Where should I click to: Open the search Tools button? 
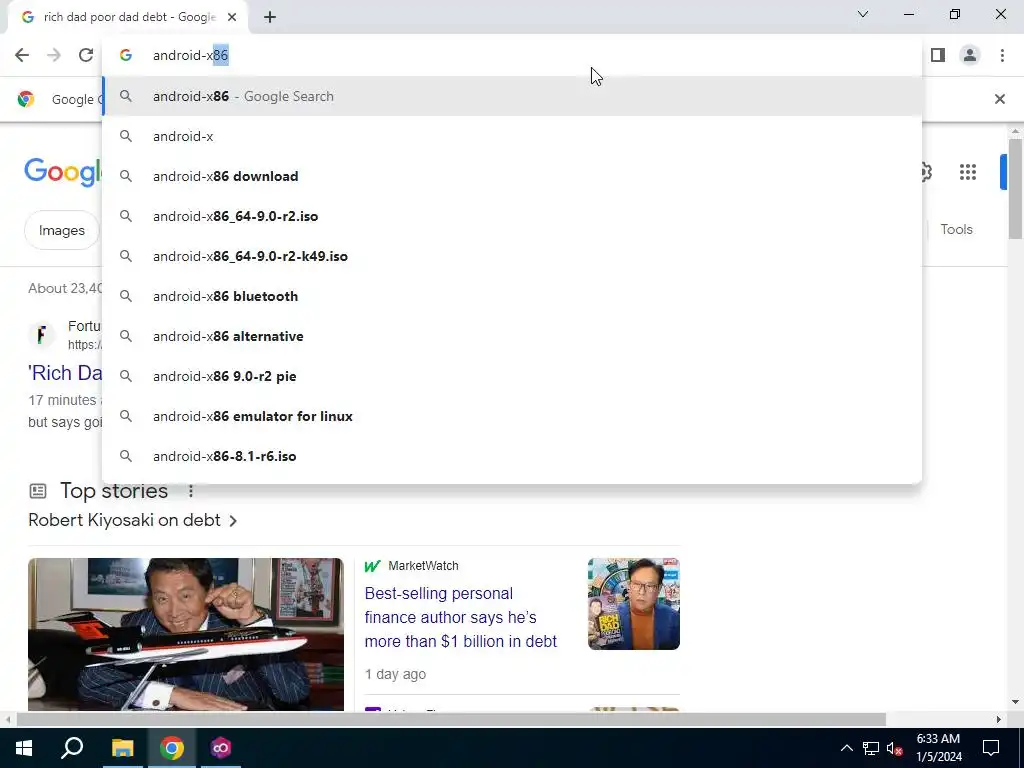[956, 230]
